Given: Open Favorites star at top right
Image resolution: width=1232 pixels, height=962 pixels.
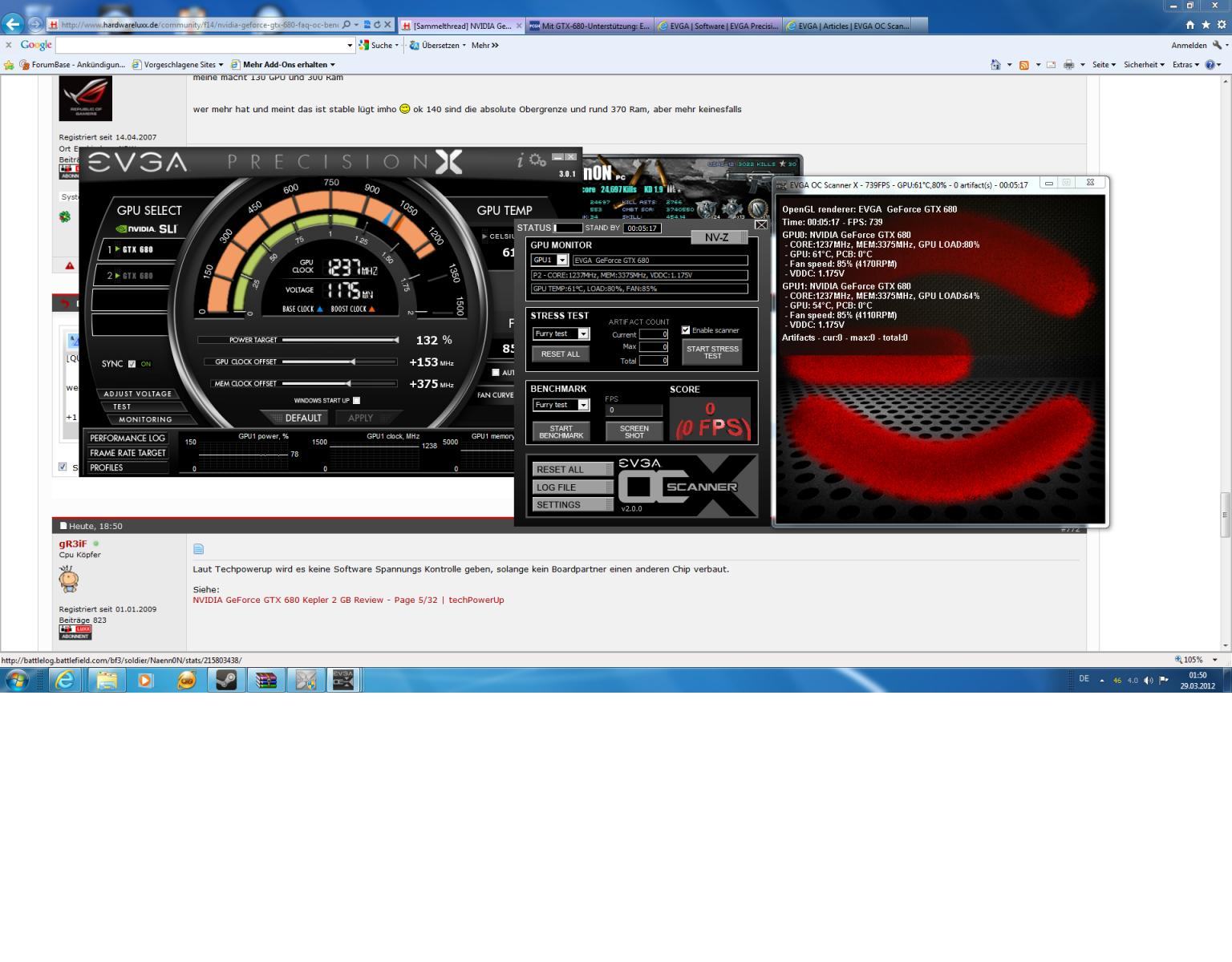Looking at the screenshot, I should (x=1206, y=25).
